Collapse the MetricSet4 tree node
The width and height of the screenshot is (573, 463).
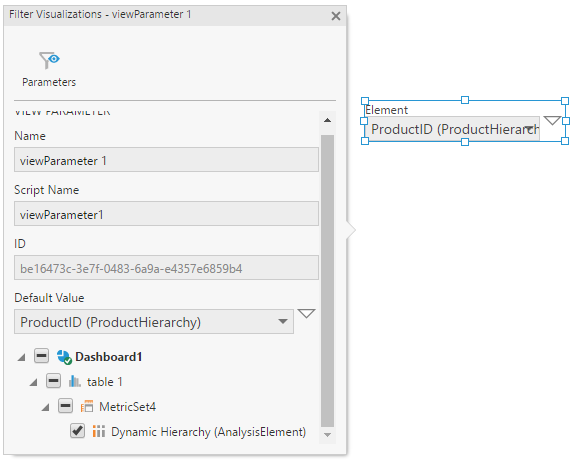pos(45,407)
